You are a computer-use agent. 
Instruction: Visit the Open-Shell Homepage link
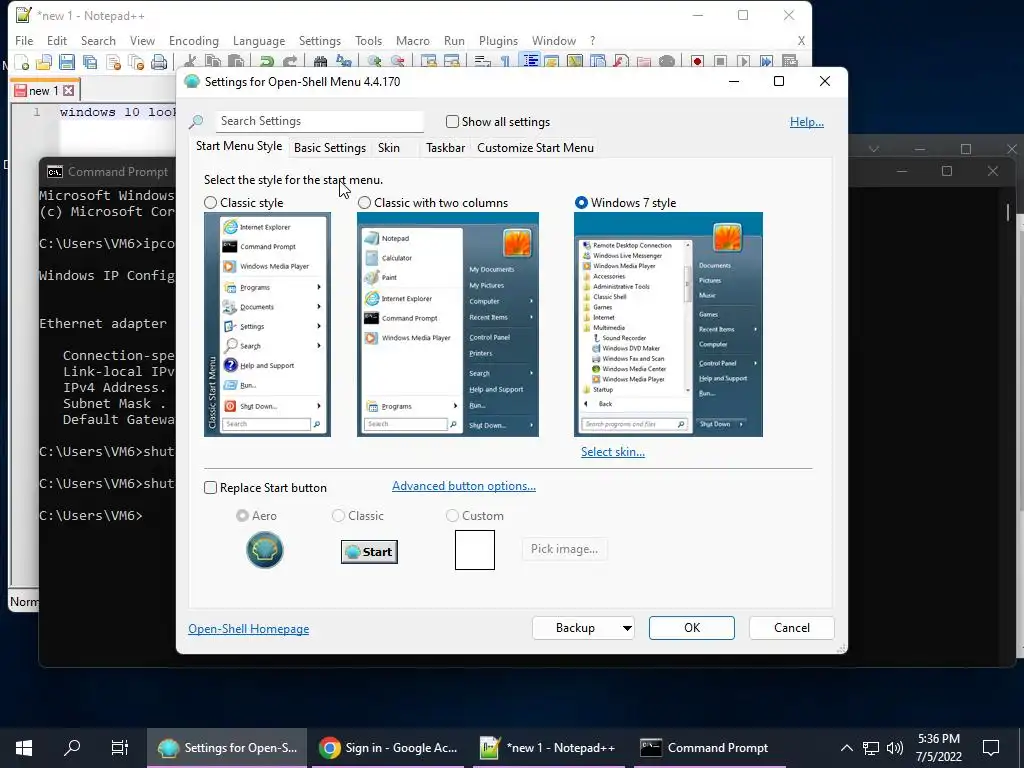pyautogui.click(x=249, y=629)
